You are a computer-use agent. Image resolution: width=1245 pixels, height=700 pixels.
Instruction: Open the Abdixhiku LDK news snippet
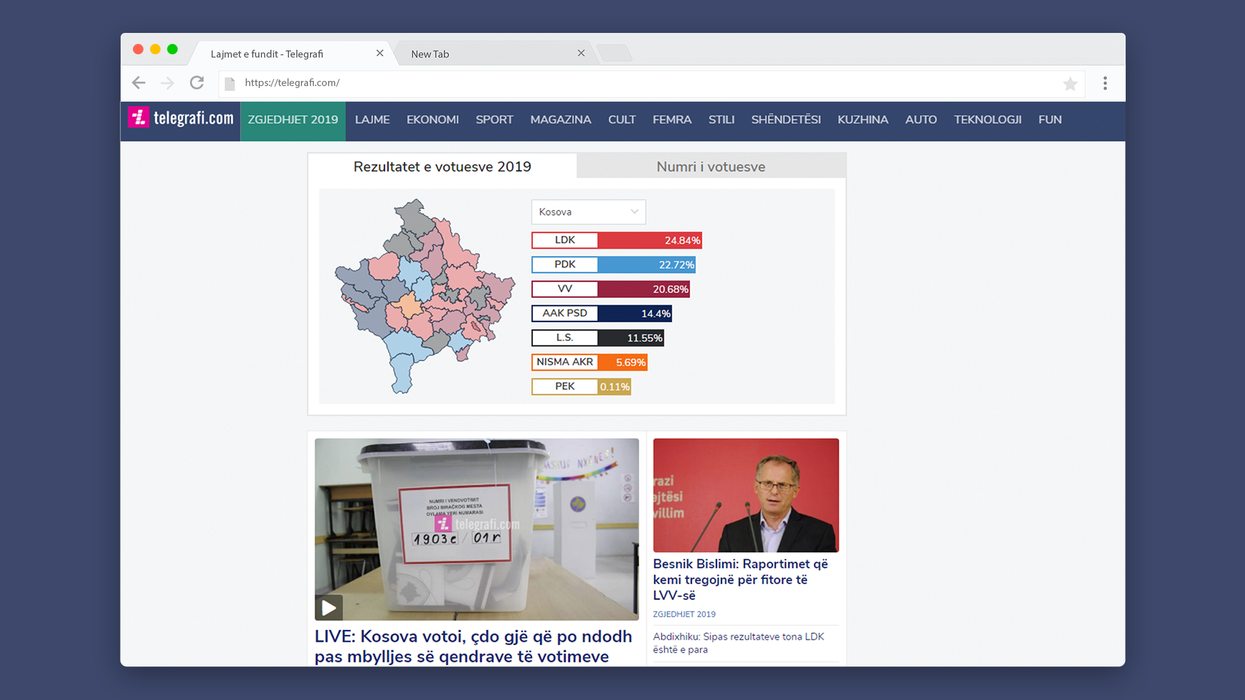(738, 642)
